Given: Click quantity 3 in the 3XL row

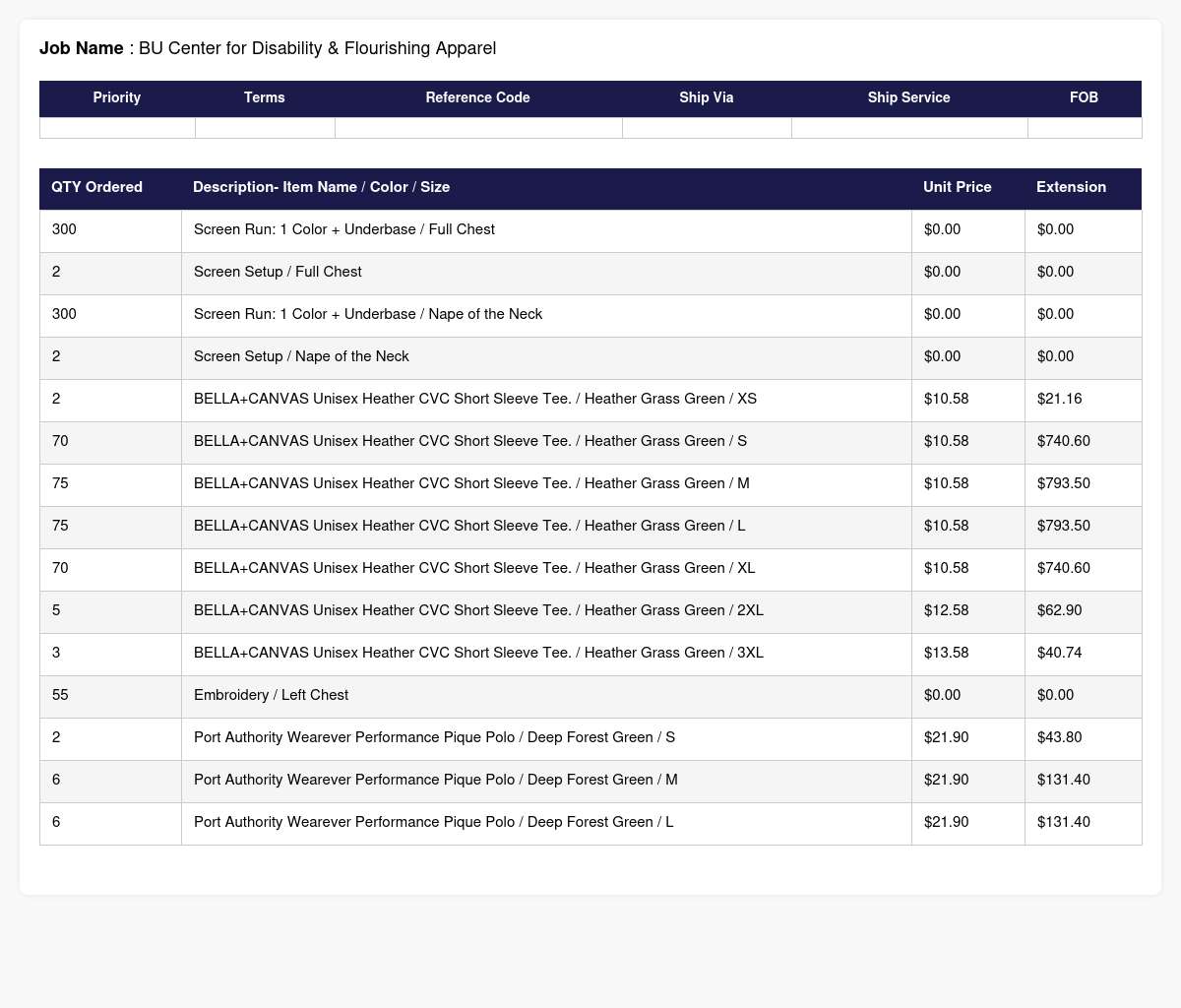Looking at the screenshot, I should click(56, 653).
